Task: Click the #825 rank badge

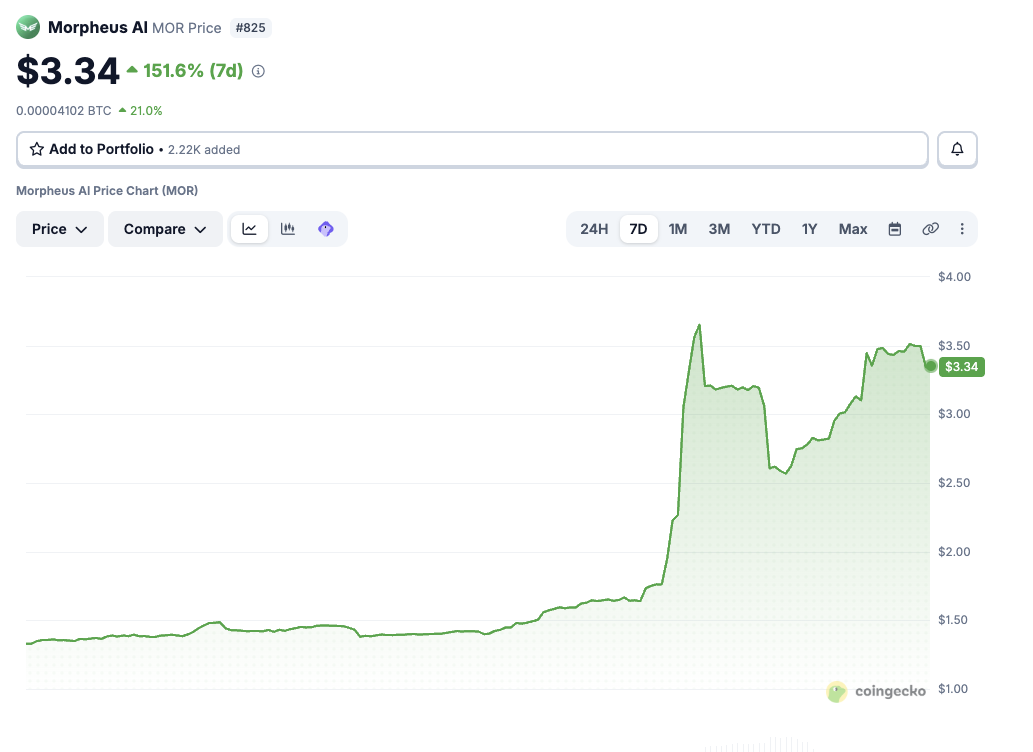Action: pyautogui.click(x=250, y=28)
